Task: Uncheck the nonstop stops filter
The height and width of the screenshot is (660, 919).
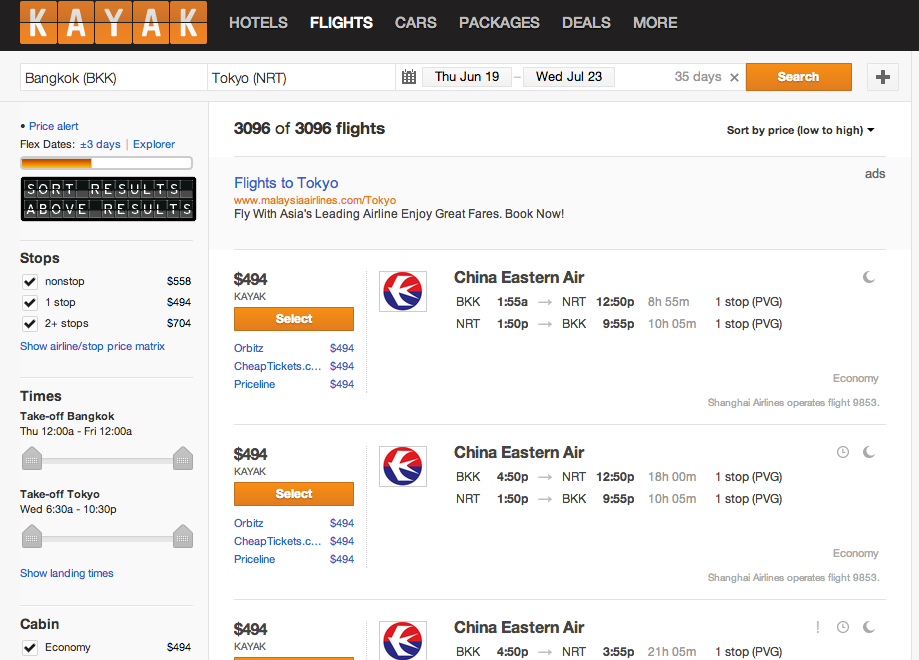Action: [30, 282]
